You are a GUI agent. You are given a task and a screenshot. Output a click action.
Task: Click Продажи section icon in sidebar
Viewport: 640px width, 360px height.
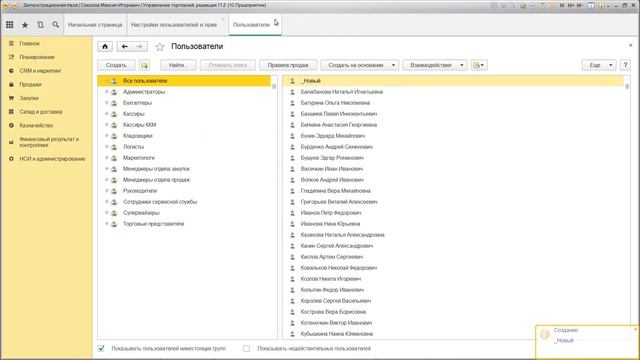point(11,84)
